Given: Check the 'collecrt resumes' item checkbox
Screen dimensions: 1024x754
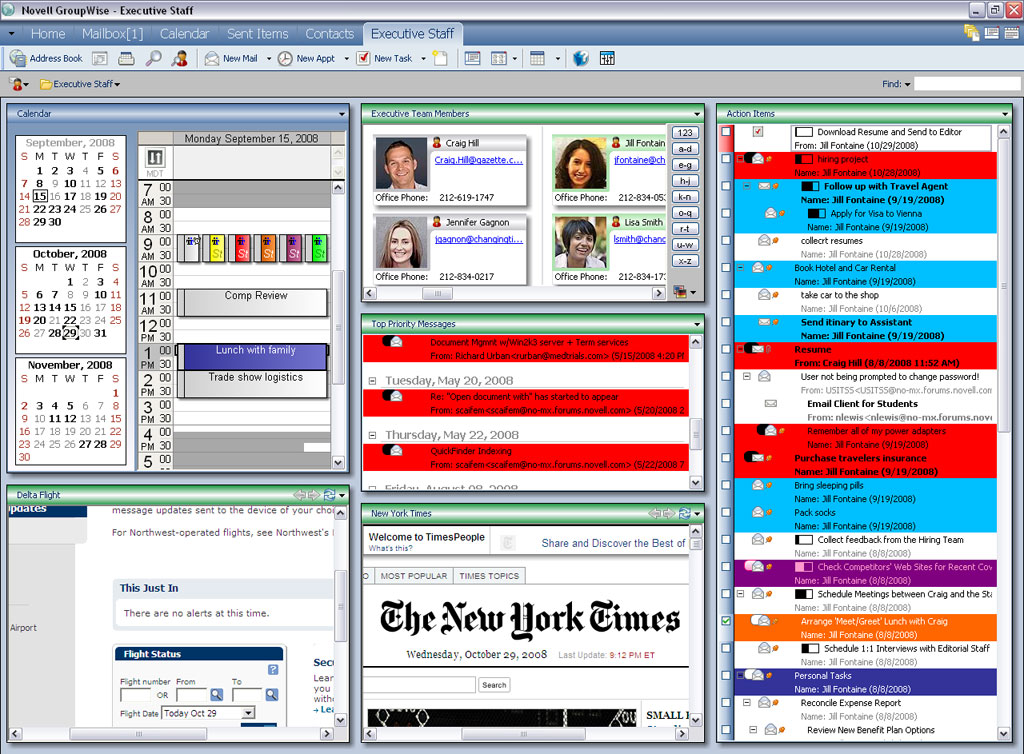Looking at the screenshot, I should click(x=726, y=240).
